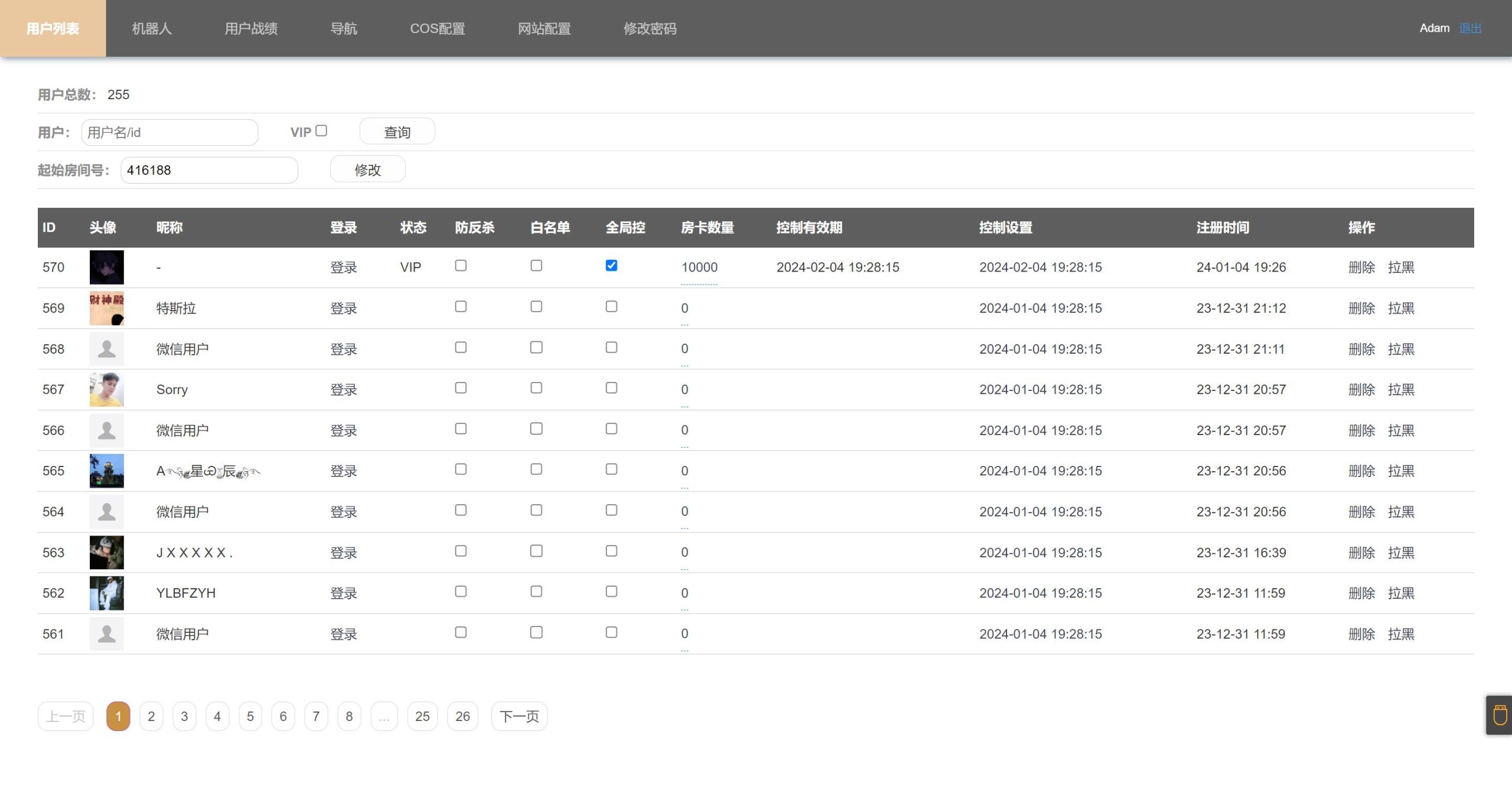Switch to the COS配置 tab

pyautogui.click(x=437, y=28)
